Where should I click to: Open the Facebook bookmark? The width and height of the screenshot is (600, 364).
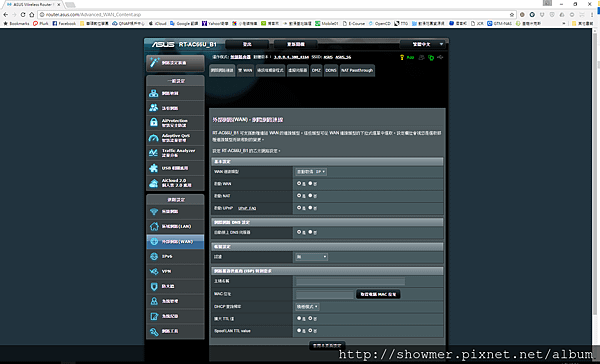[x=64, y=23]
